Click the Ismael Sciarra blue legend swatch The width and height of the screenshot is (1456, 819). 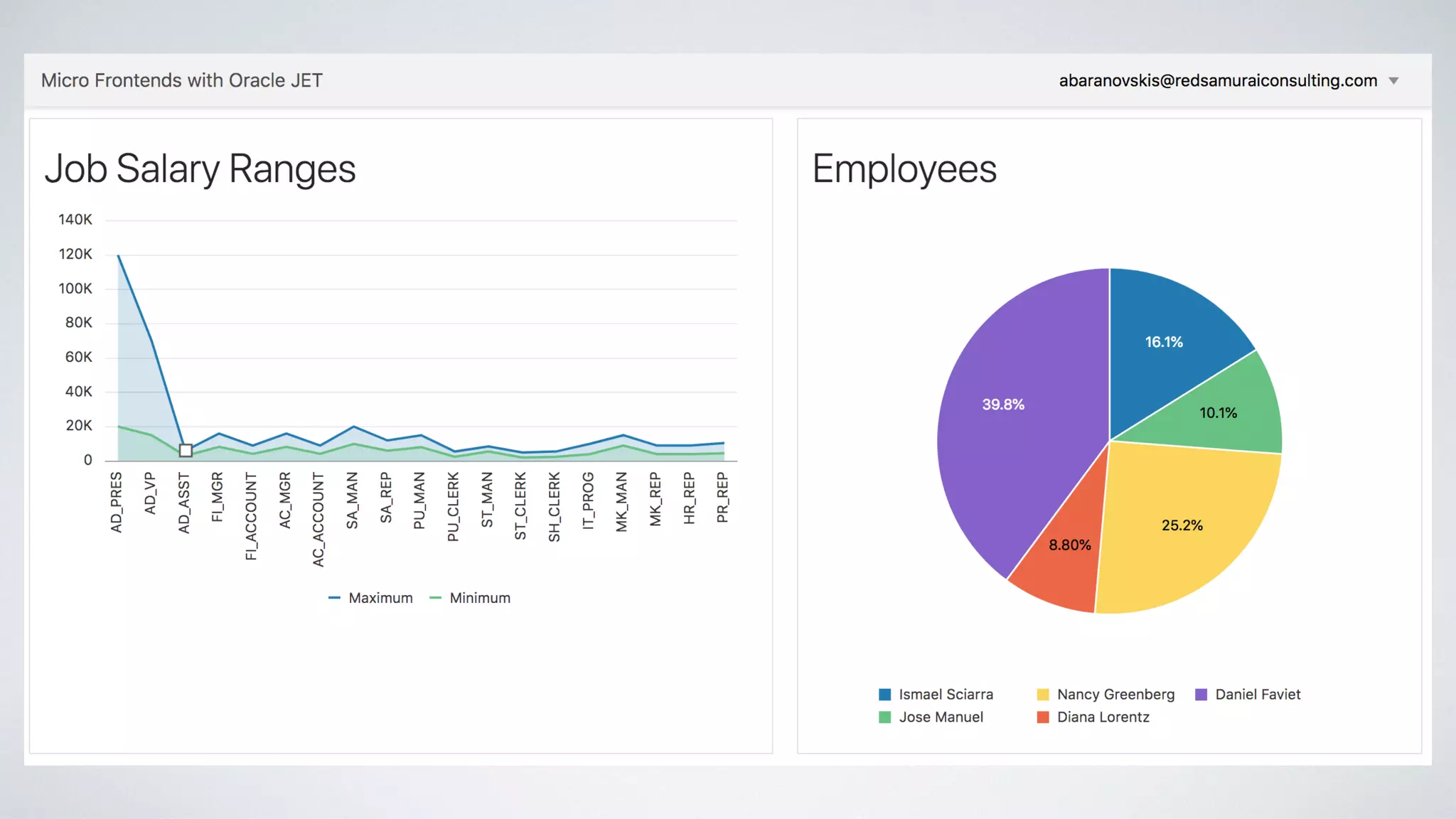pyautogui.click(x=884, y=695)
